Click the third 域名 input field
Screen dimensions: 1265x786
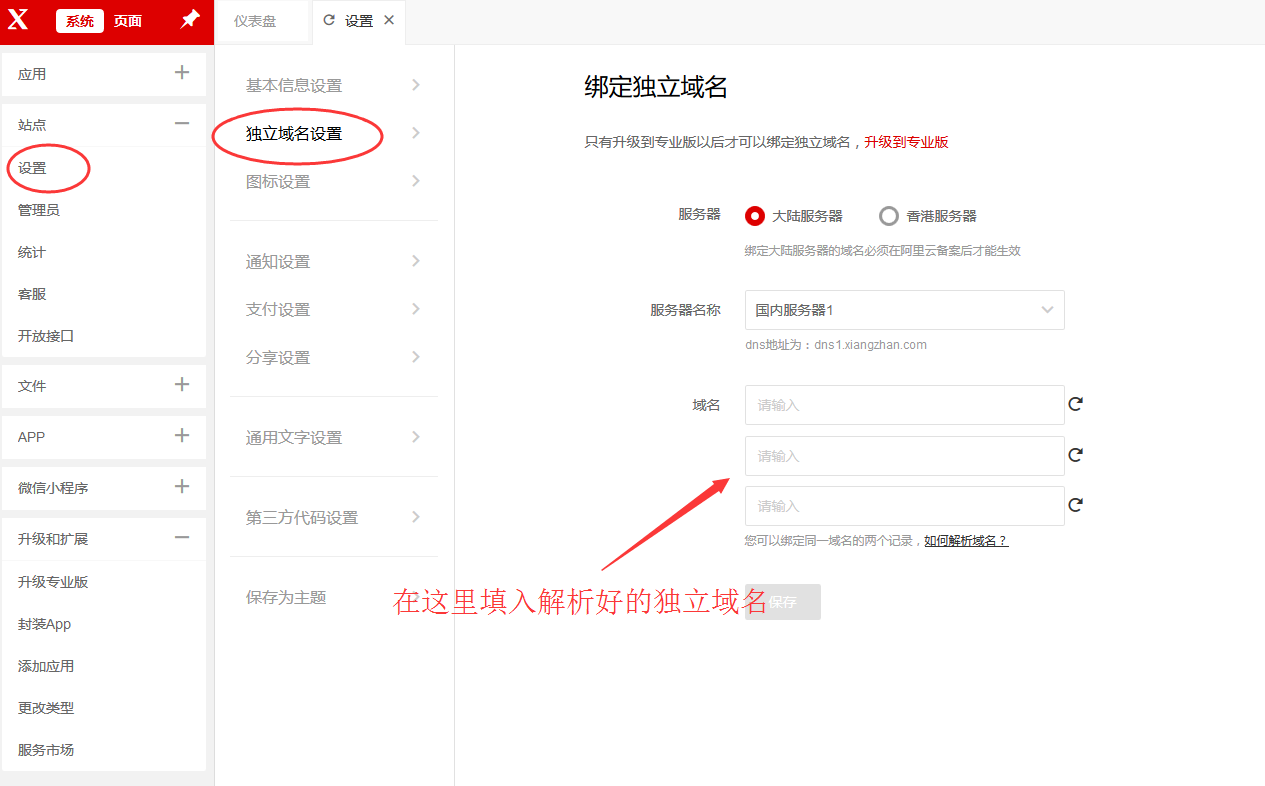coord(905,506)
